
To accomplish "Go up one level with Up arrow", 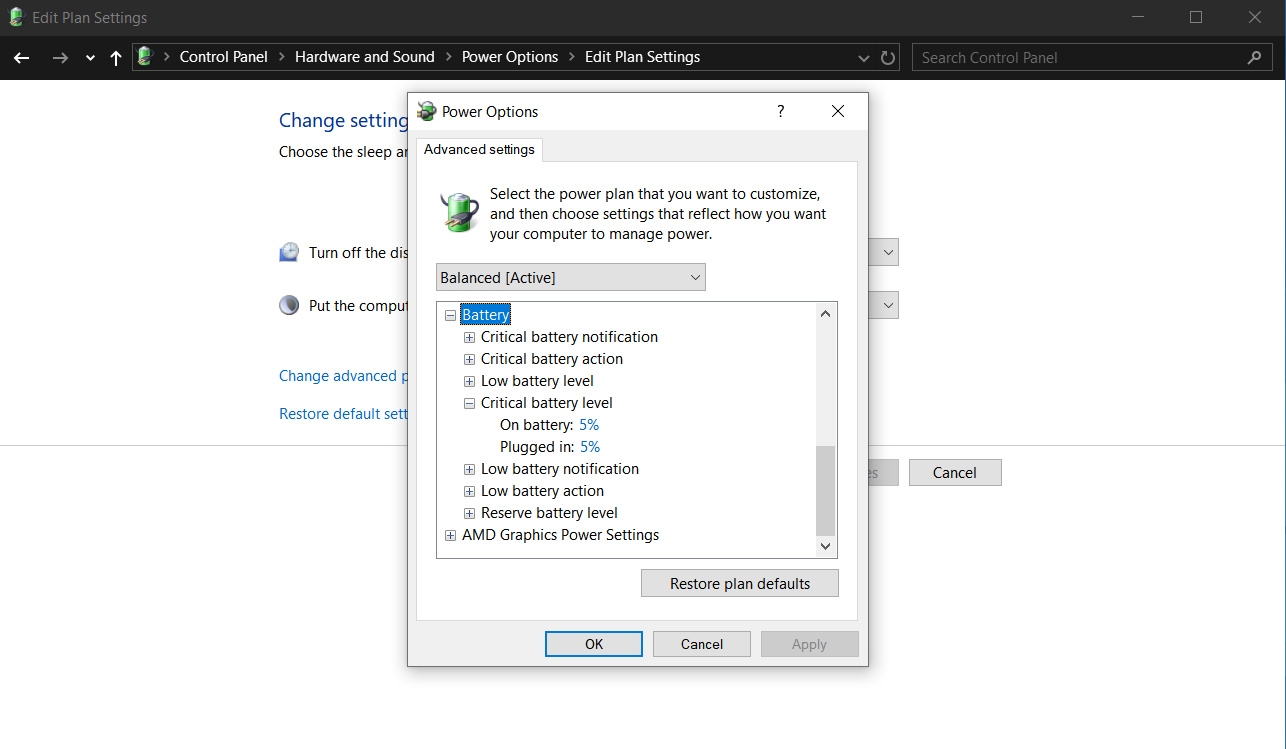I will tap(116, 58).
